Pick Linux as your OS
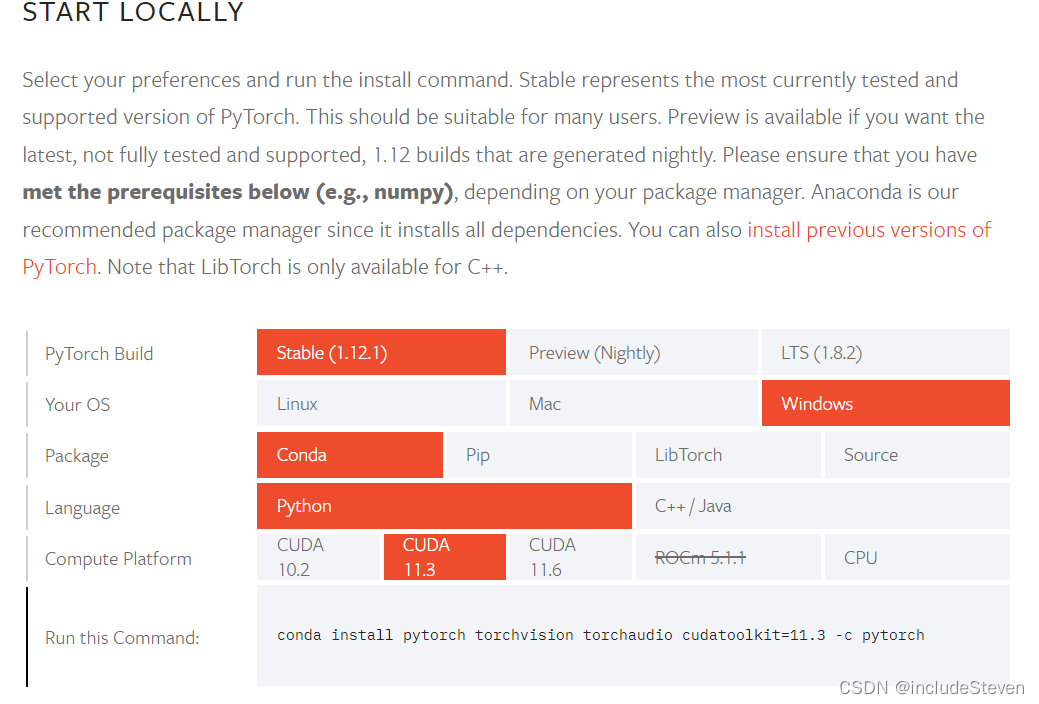 tap(381, 403)
